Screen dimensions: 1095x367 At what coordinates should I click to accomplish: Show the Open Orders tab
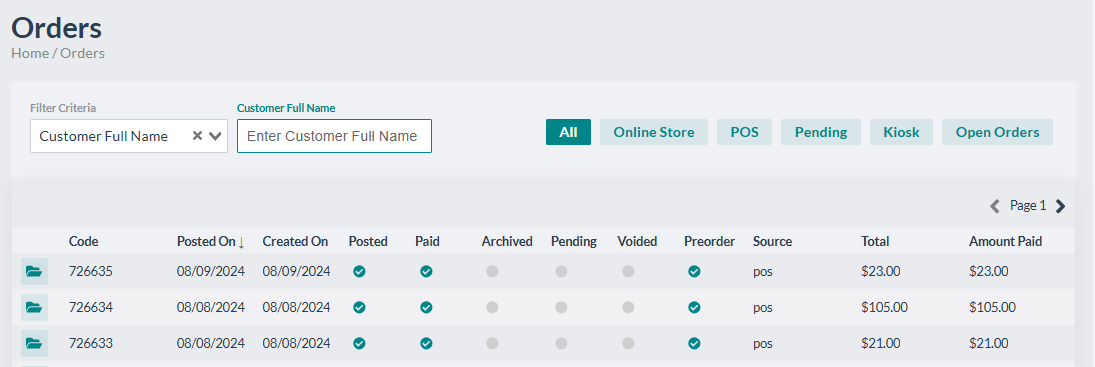[997, 132]
